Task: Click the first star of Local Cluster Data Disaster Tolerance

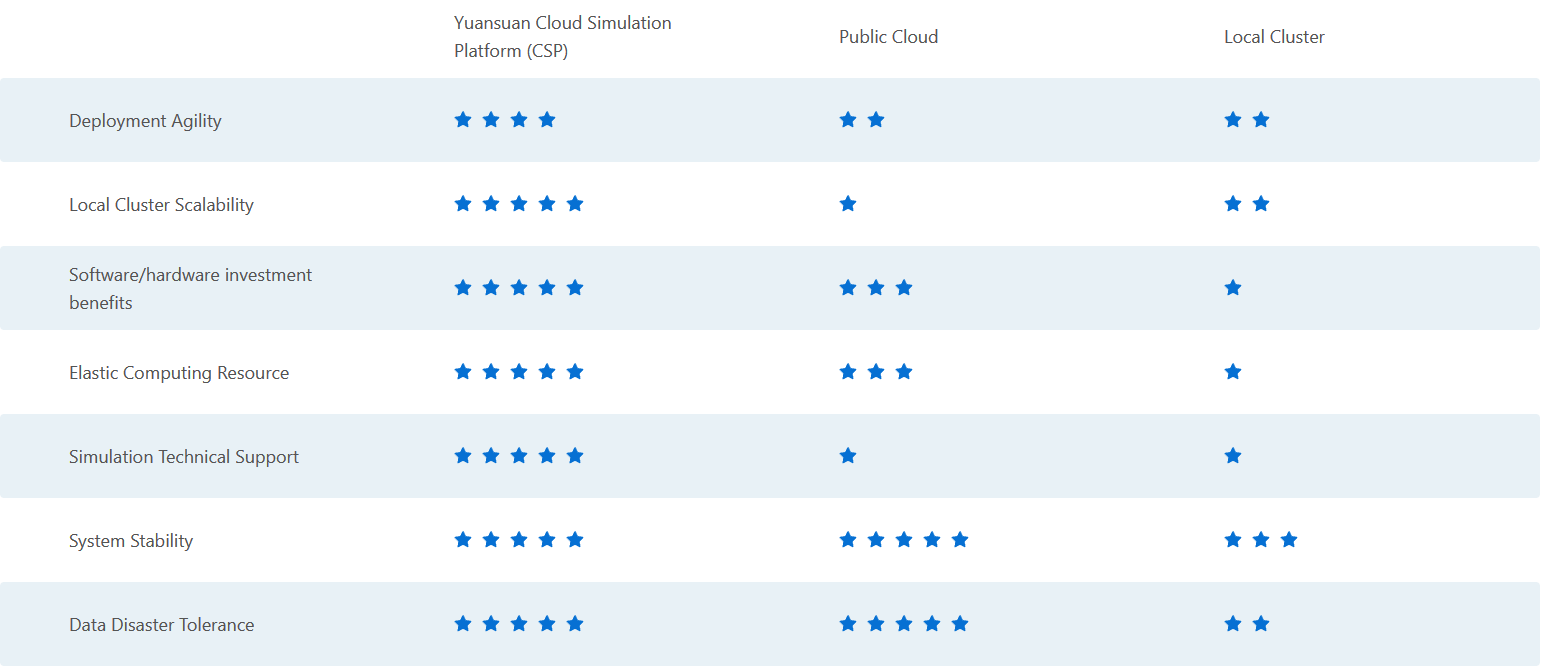Action: [1233, 624]
